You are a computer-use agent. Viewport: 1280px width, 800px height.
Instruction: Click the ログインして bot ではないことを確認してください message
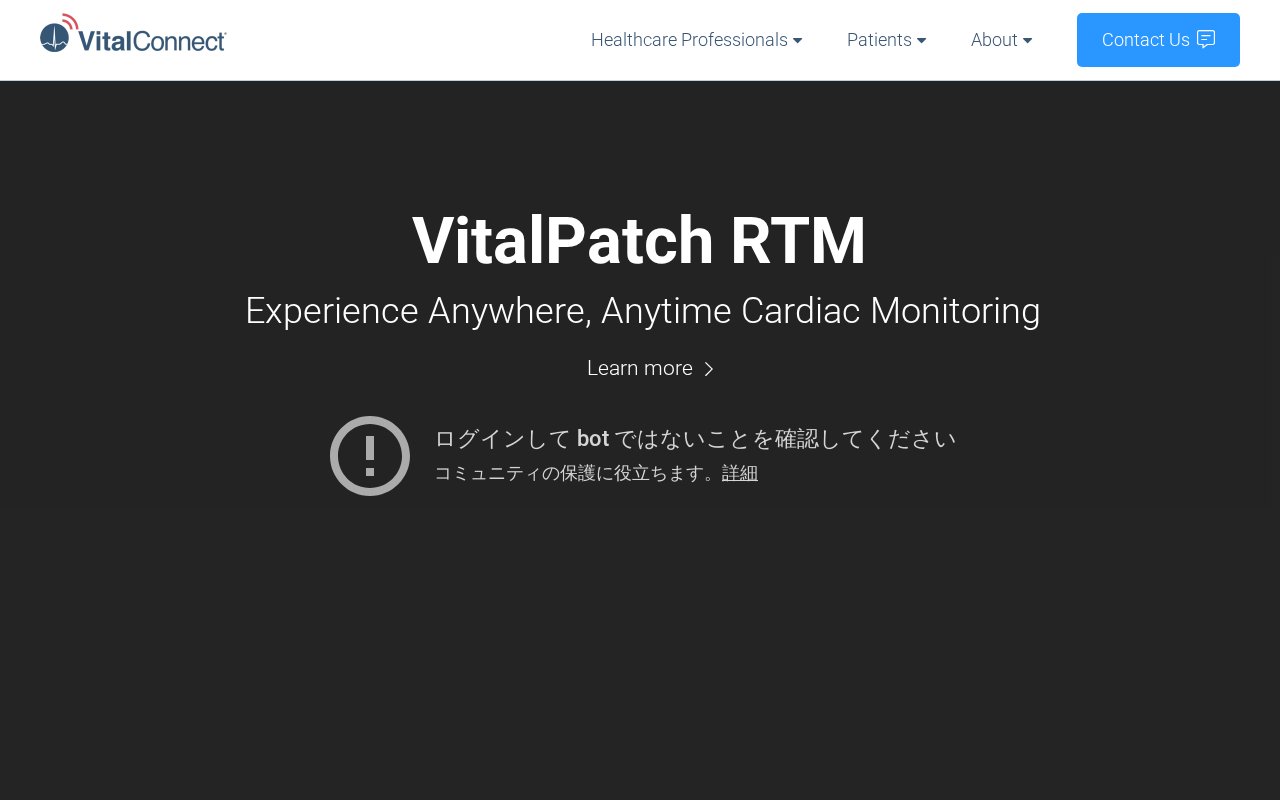pos(695,439)
